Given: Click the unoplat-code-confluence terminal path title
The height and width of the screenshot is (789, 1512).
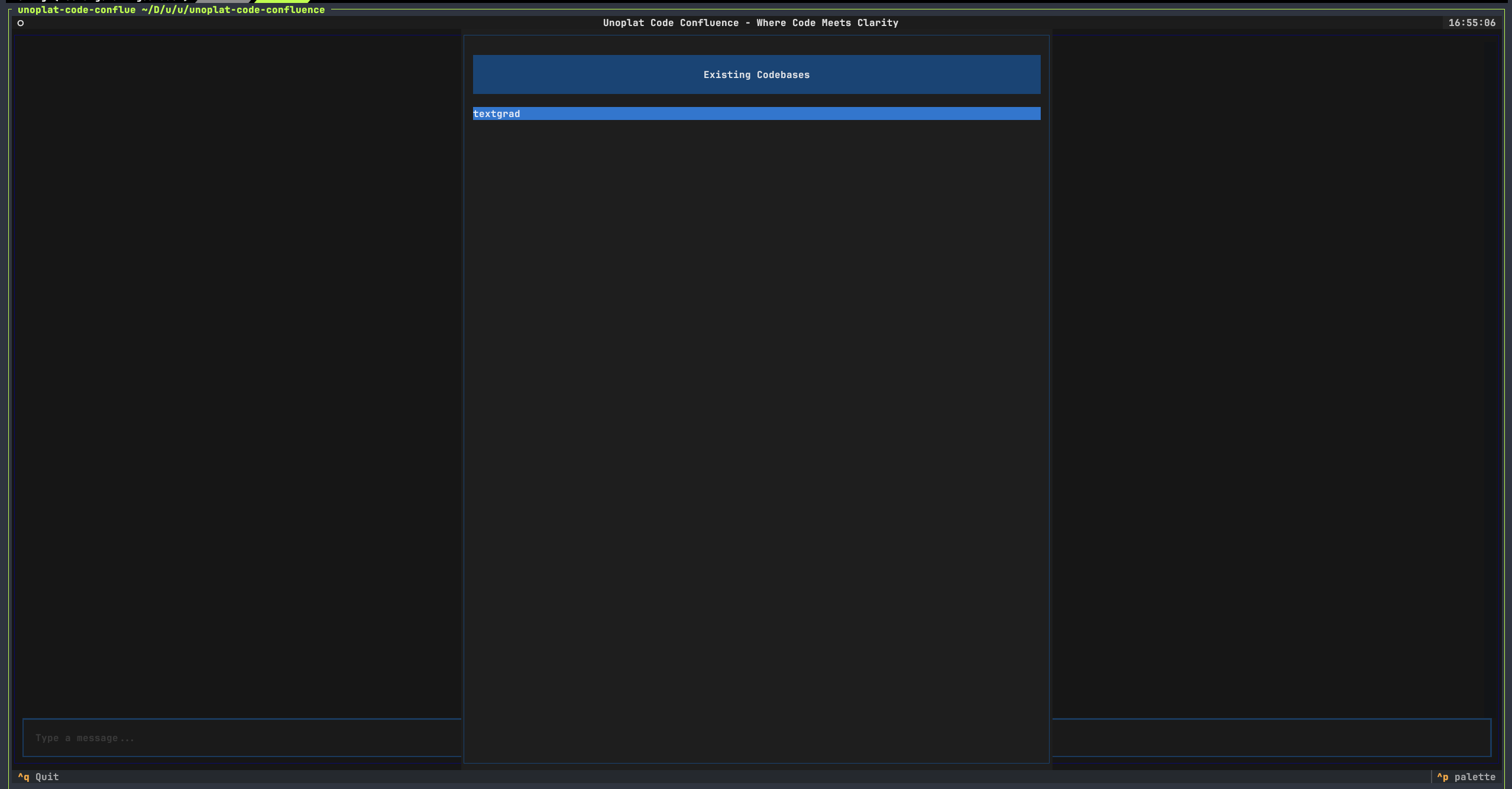Looking at the screenshot, I should 171,10.
